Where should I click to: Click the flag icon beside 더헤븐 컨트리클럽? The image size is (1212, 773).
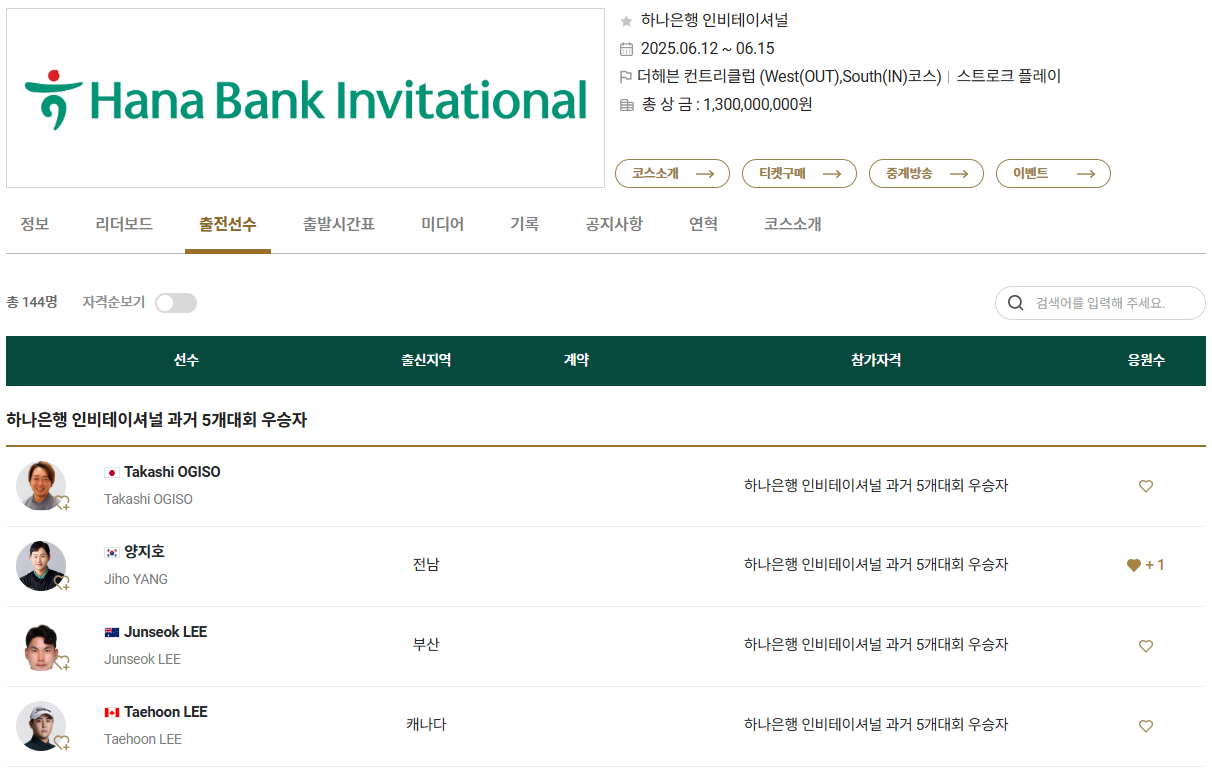coord(626,76)
